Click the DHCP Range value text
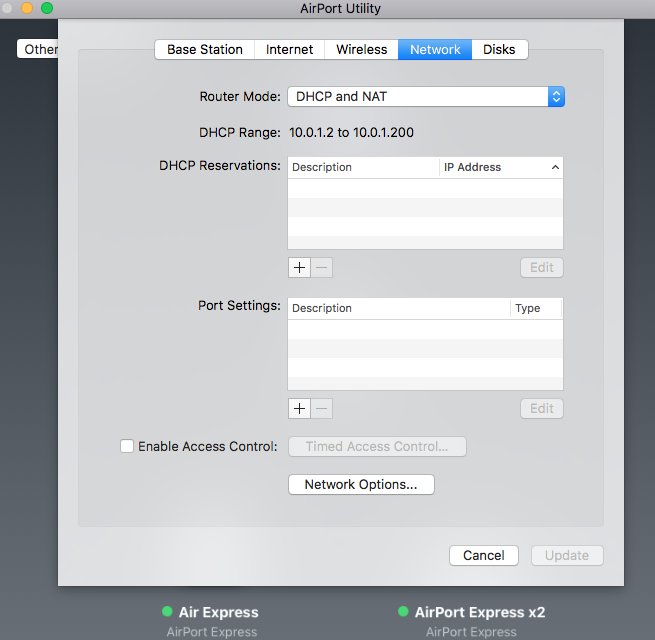Image resolution: width=655 pixels, height=640 pixels. [x=351, y=133]
